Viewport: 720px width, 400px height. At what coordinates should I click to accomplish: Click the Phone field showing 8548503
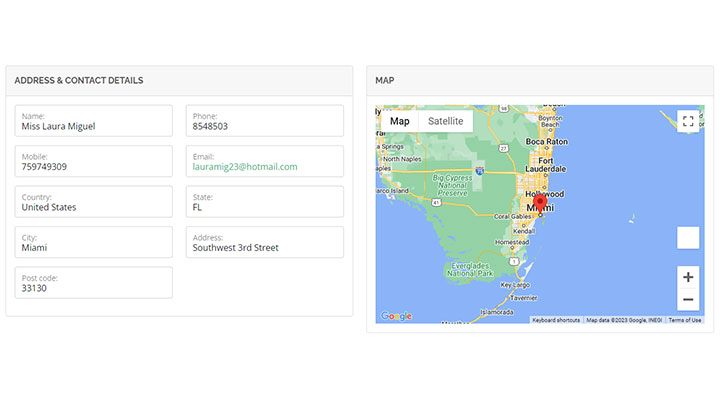[264, 121]
